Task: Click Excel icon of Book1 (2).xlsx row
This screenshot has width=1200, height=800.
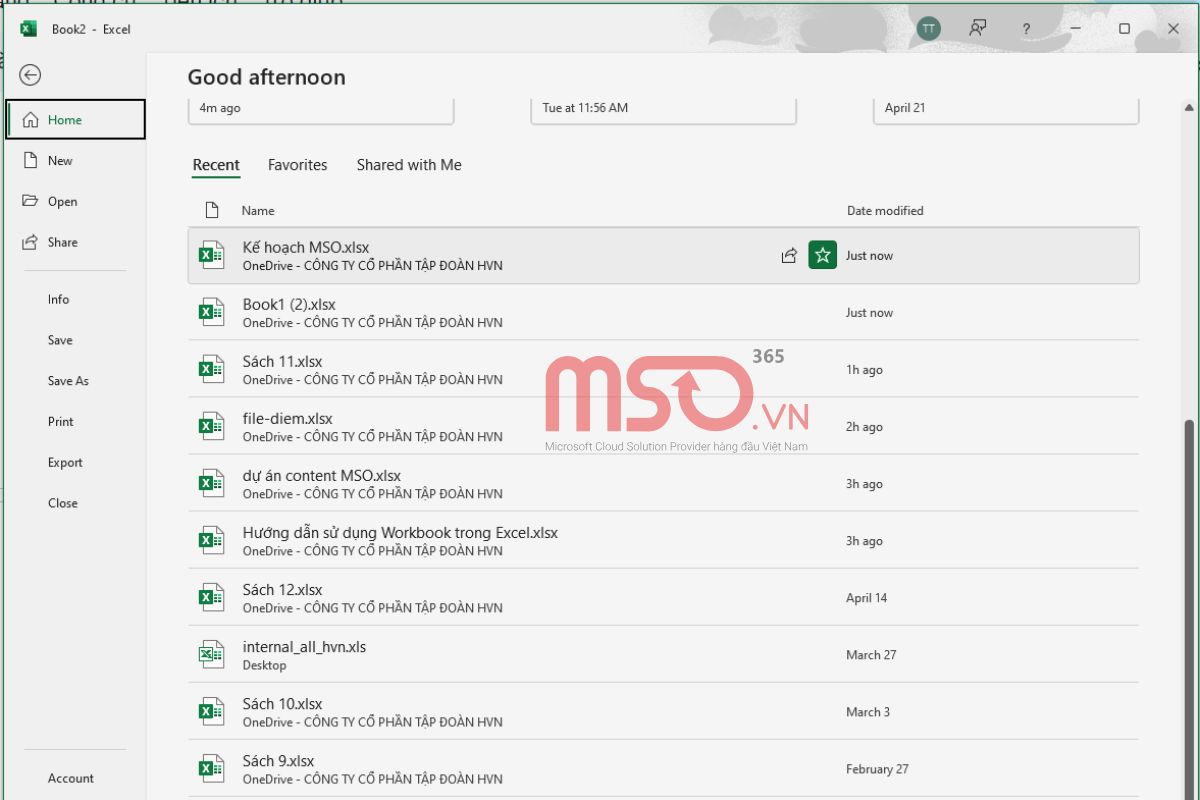Action: tap(210, 312)
